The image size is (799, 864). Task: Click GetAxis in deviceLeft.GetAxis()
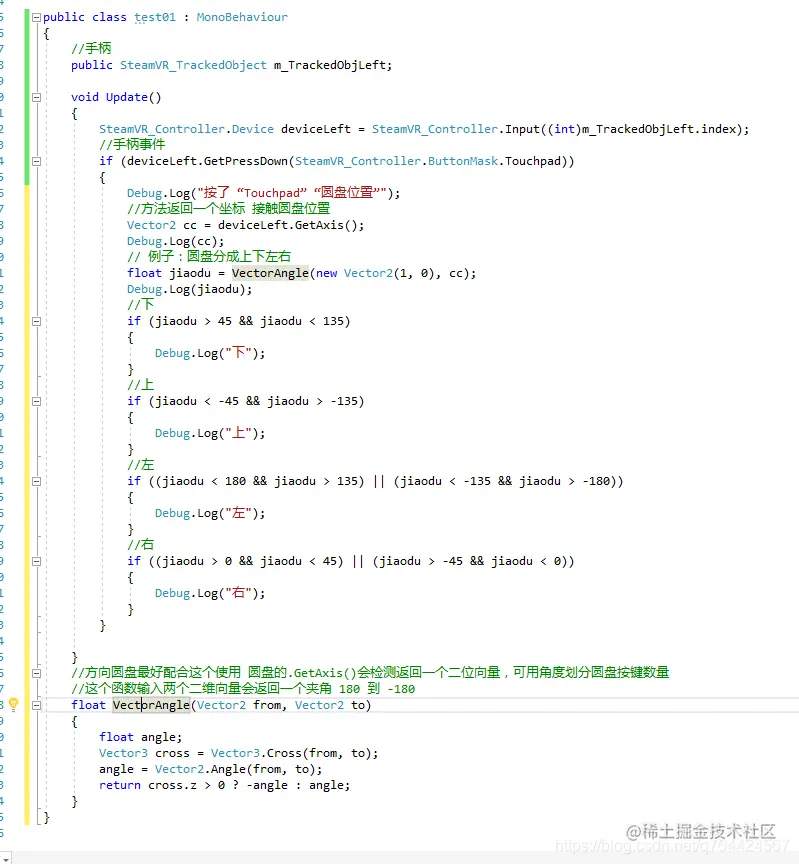(319, 225)
